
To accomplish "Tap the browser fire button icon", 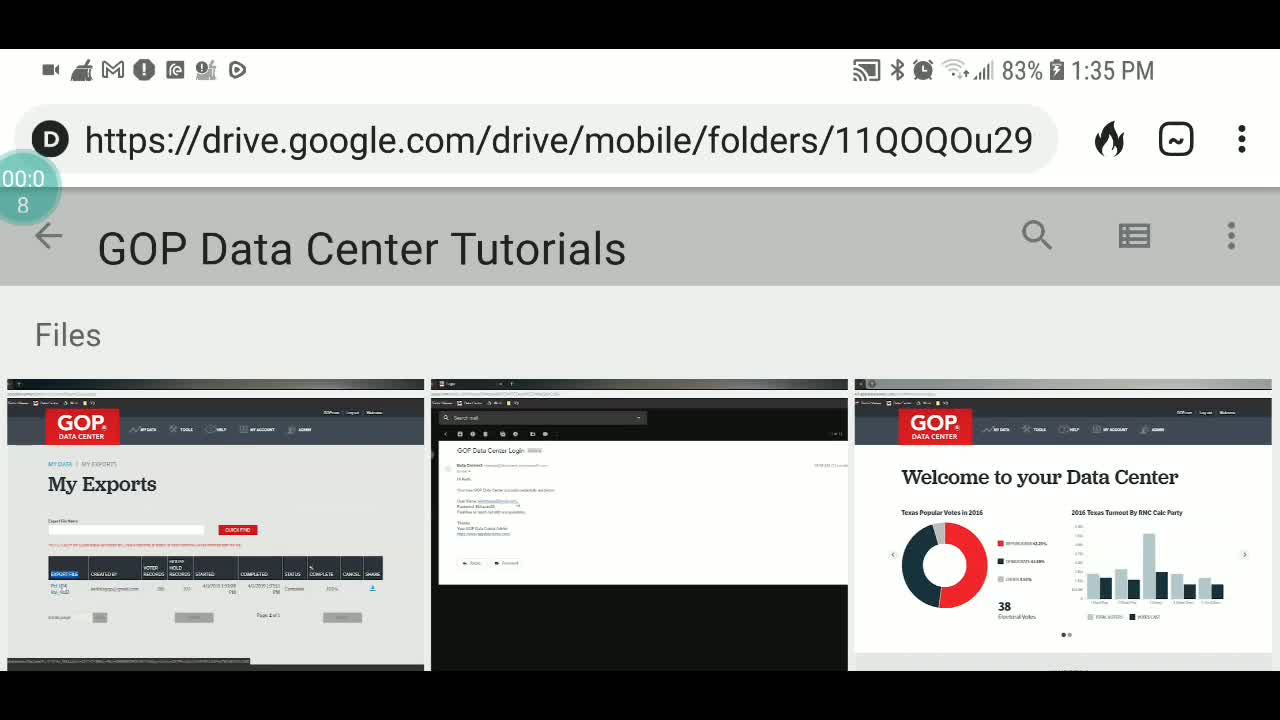I will 1109,140.
